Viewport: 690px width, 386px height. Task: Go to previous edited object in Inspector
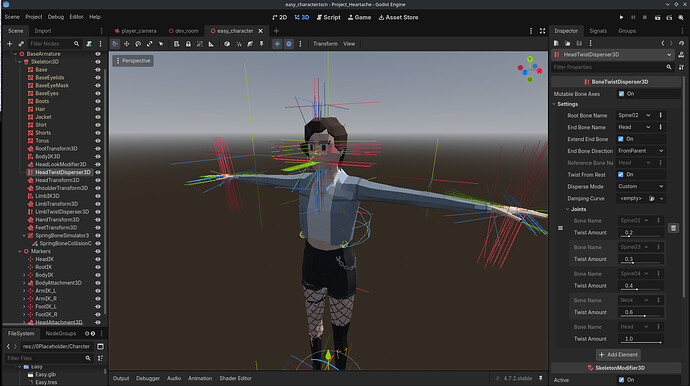point(663,43)
